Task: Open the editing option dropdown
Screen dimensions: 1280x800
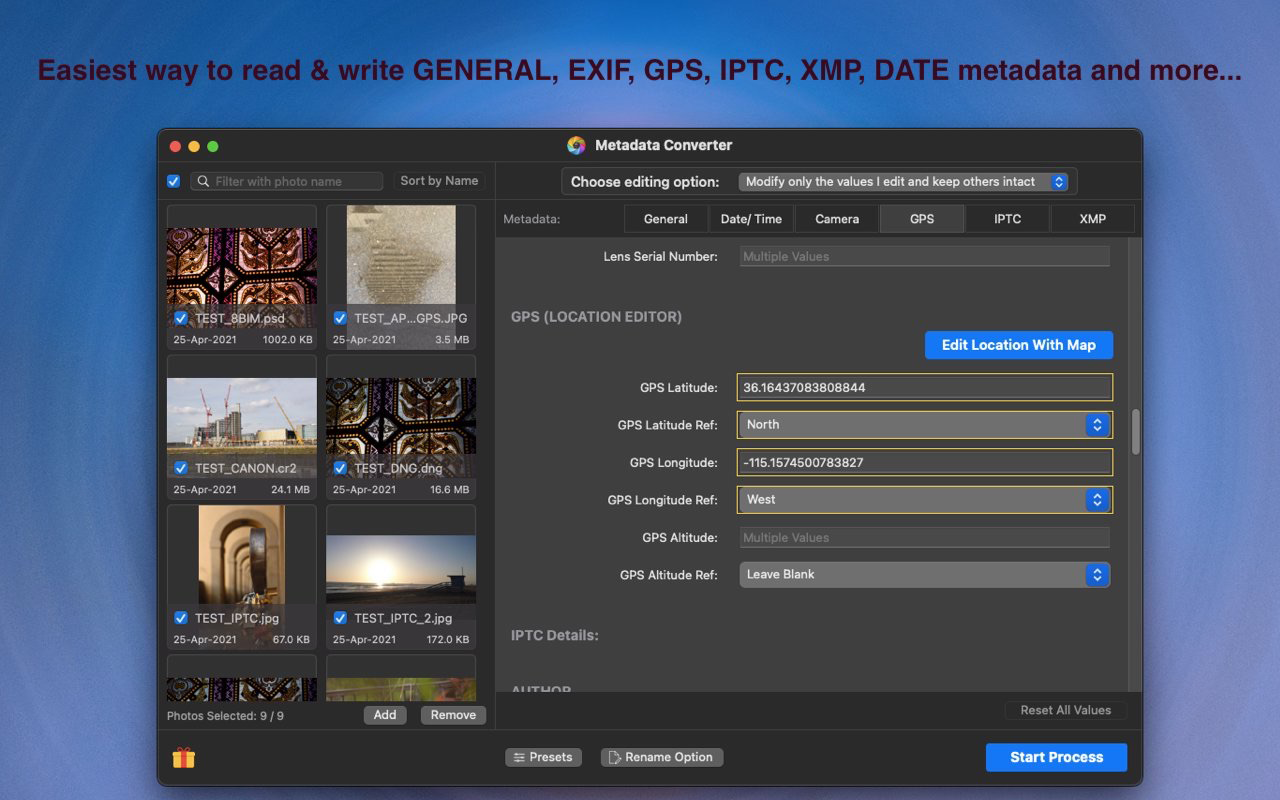Action: pos(904,182)
